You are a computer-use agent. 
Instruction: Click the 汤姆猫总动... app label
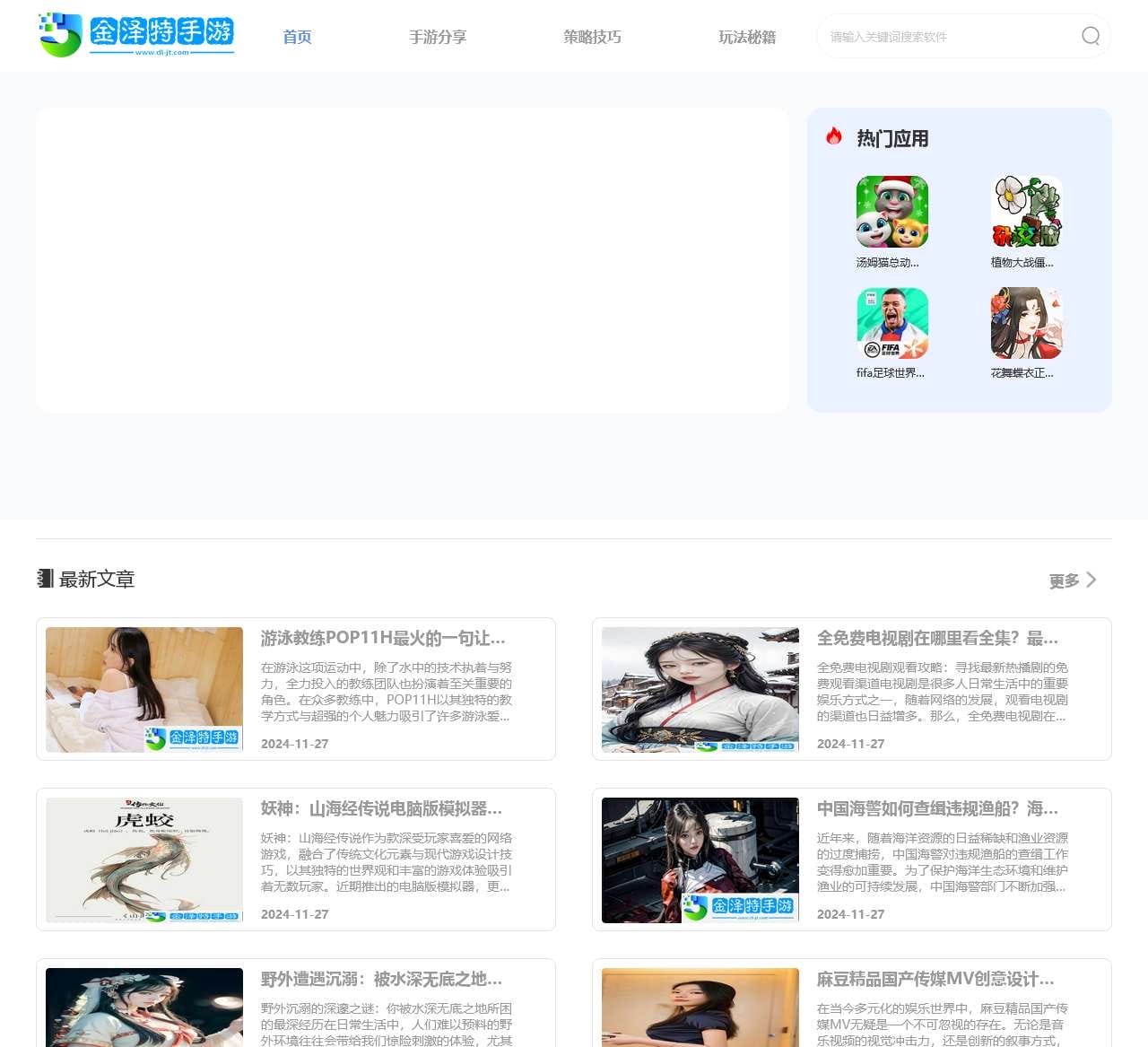click(x=888, y=263)
